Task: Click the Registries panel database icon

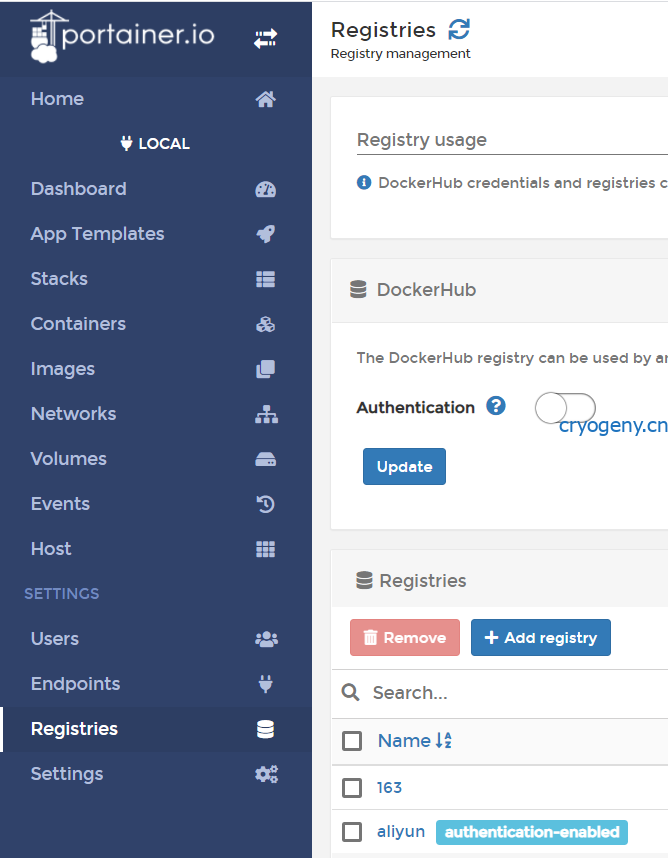Action: (x=364, y=581)
